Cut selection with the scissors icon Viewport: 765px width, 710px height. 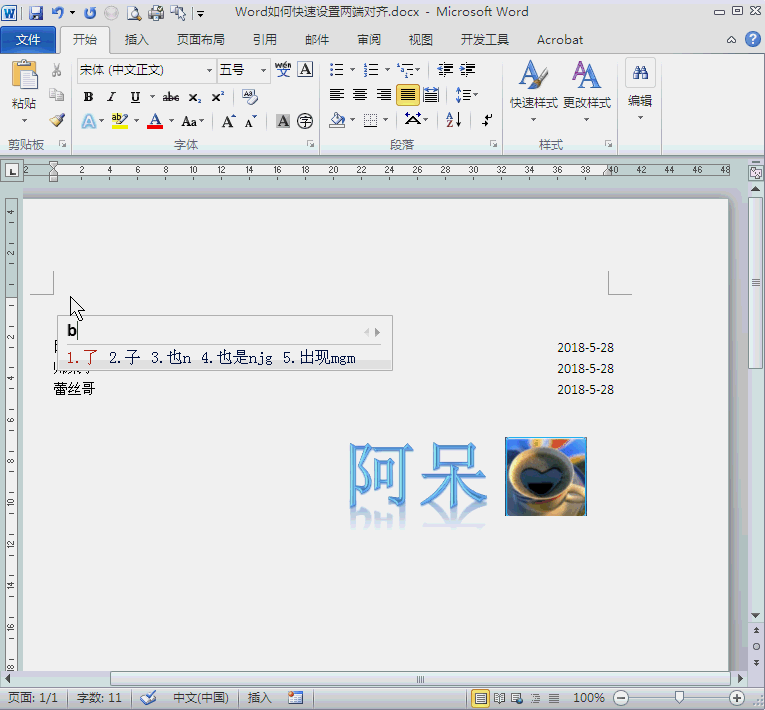(57, 70)
